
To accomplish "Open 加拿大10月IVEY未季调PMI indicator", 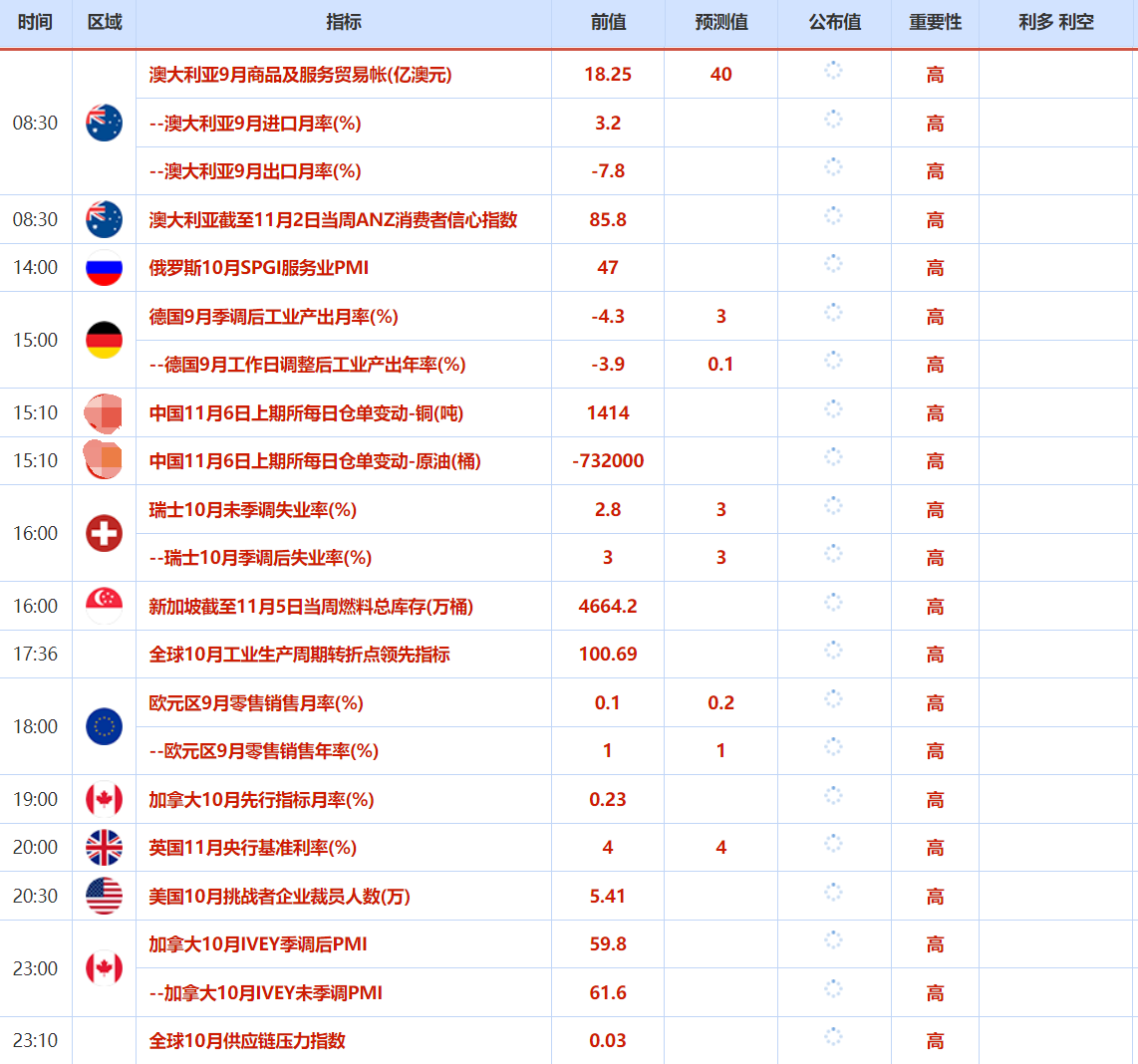I will coord(266,993).
